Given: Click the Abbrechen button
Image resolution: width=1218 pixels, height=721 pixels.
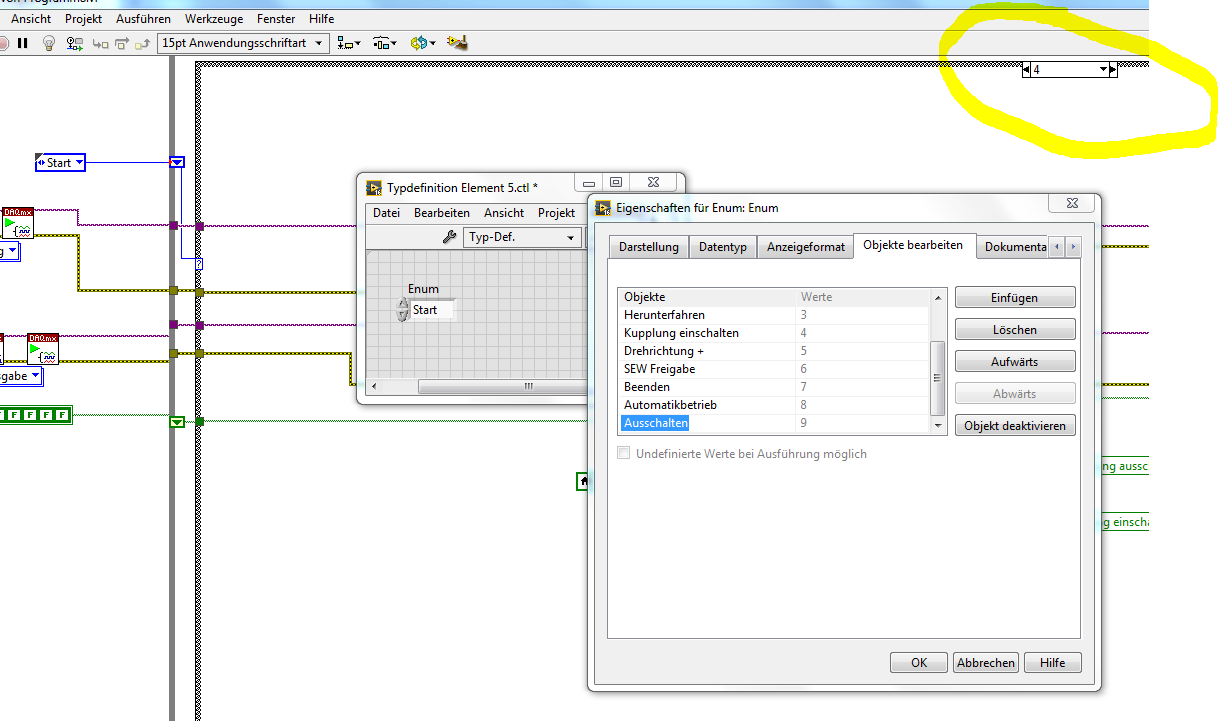Looking at the screenshot, I should [986, 662].
